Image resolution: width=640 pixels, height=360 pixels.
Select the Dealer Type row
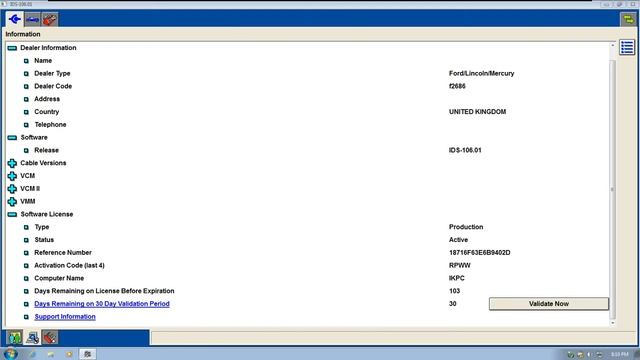[307, 73]
